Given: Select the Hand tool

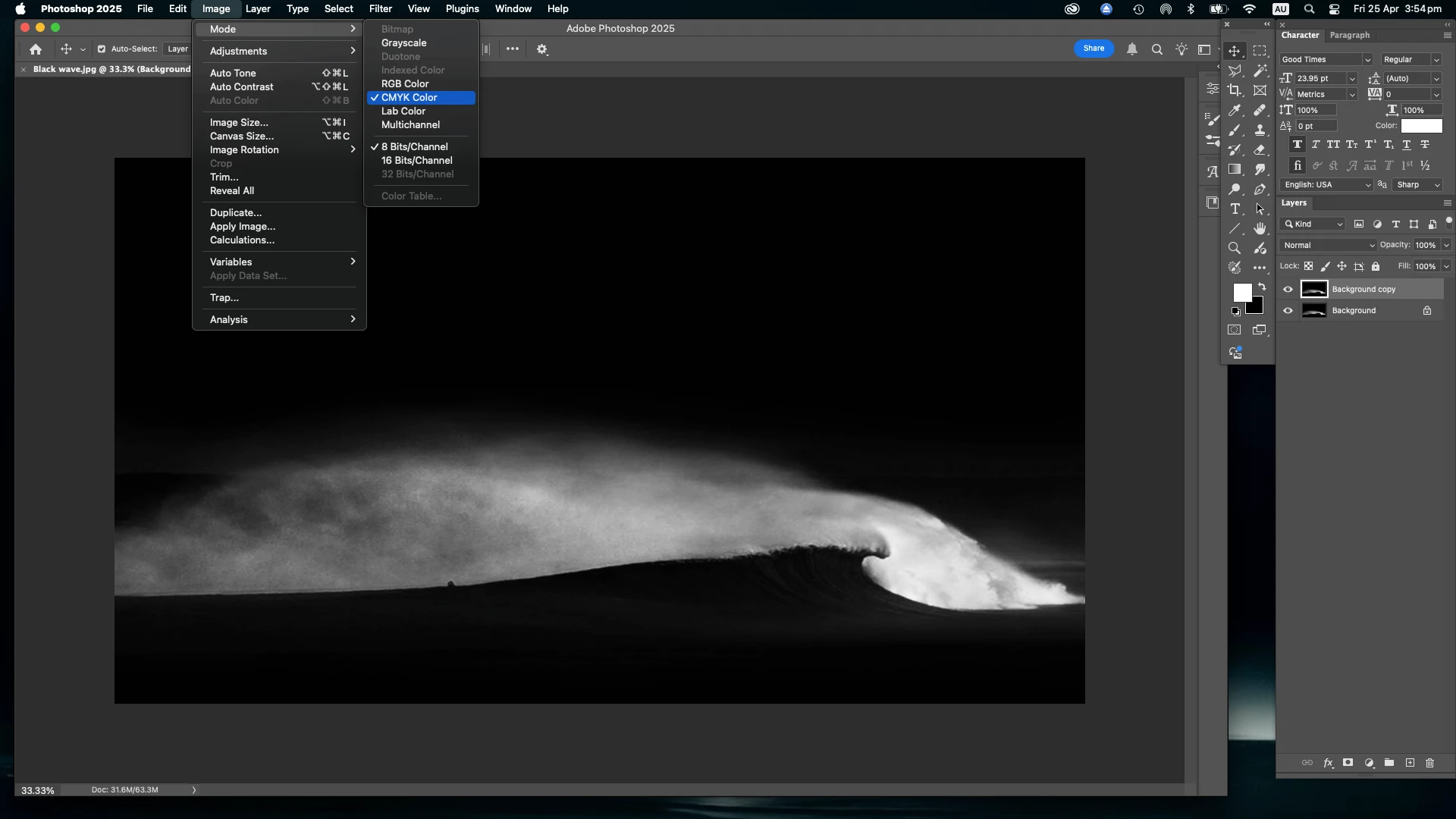Looking at the screenshot, I should (1260, 228).
